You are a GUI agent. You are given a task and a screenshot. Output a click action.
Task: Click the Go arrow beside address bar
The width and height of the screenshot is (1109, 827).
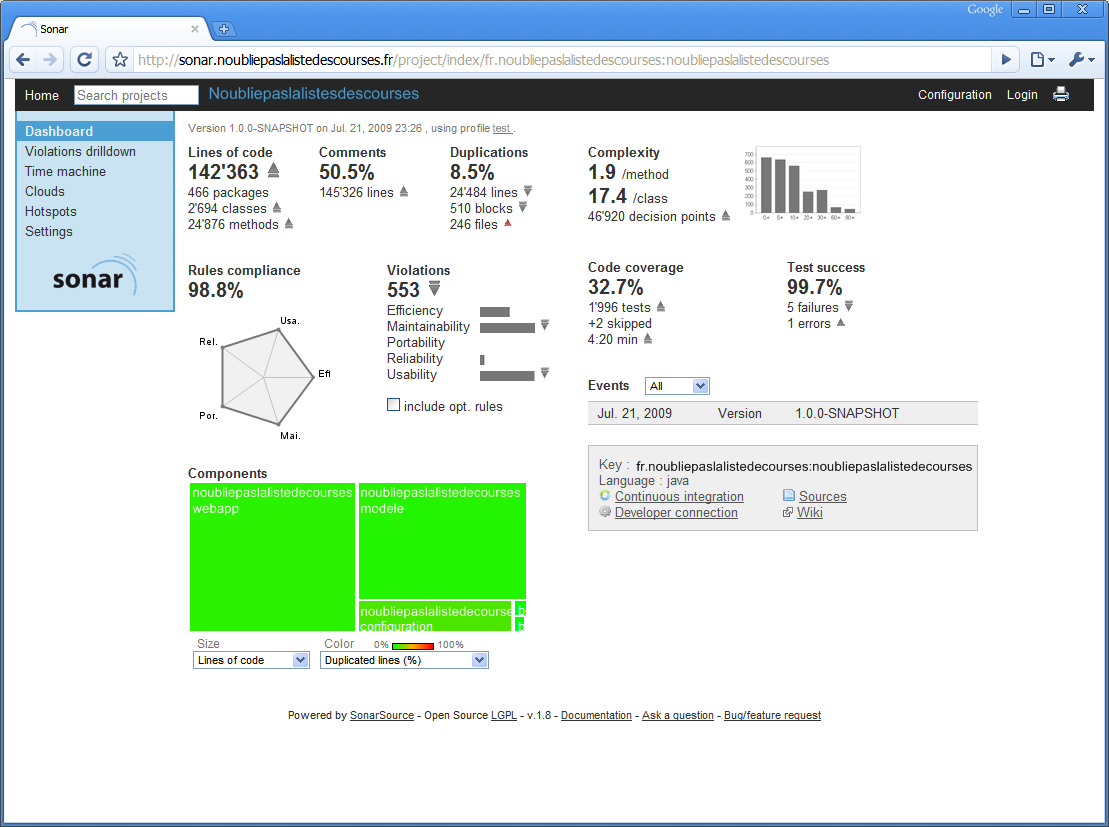[1006, 60]
